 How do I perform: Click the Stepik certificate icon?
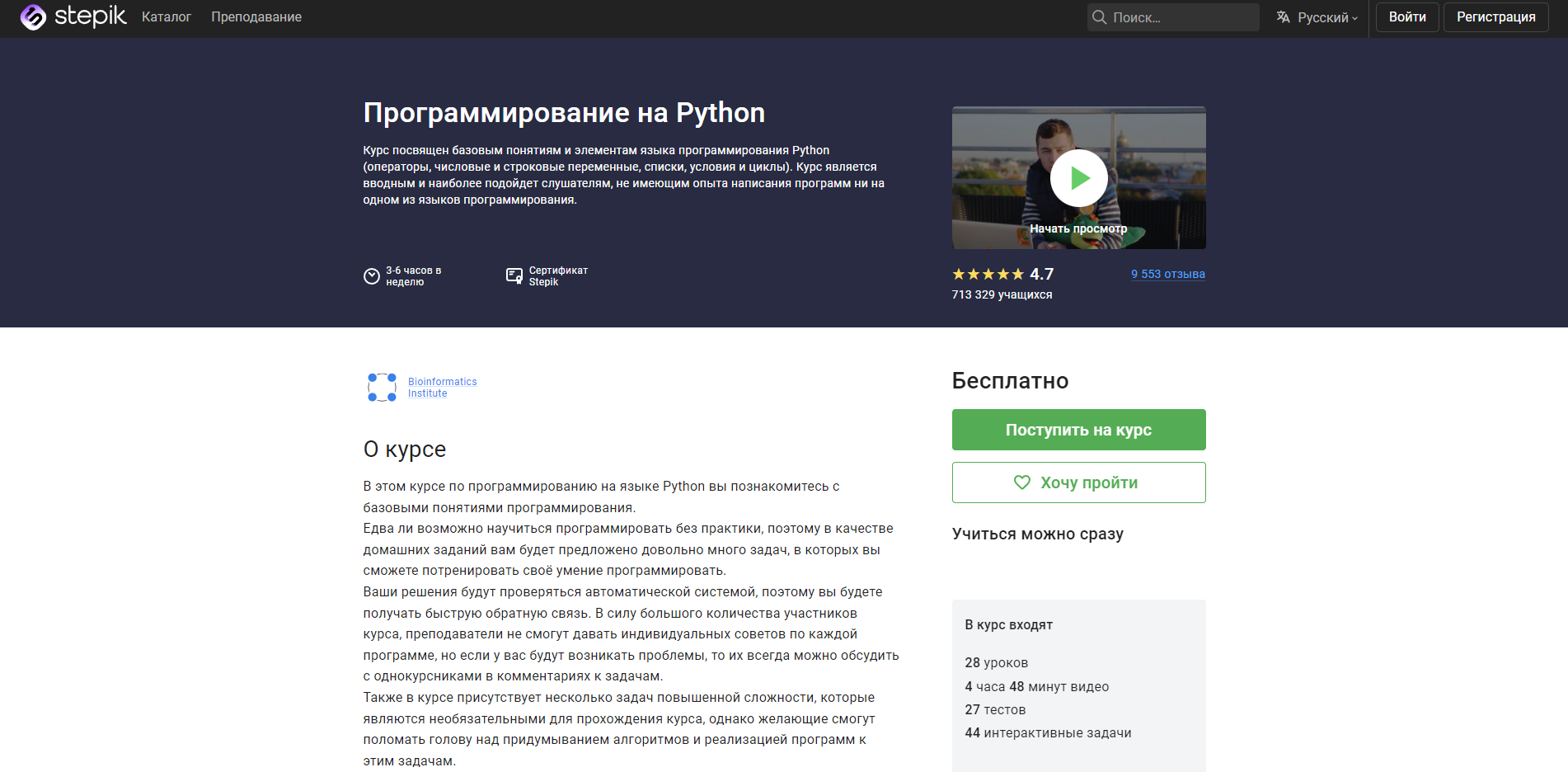[x=514, y=276]
